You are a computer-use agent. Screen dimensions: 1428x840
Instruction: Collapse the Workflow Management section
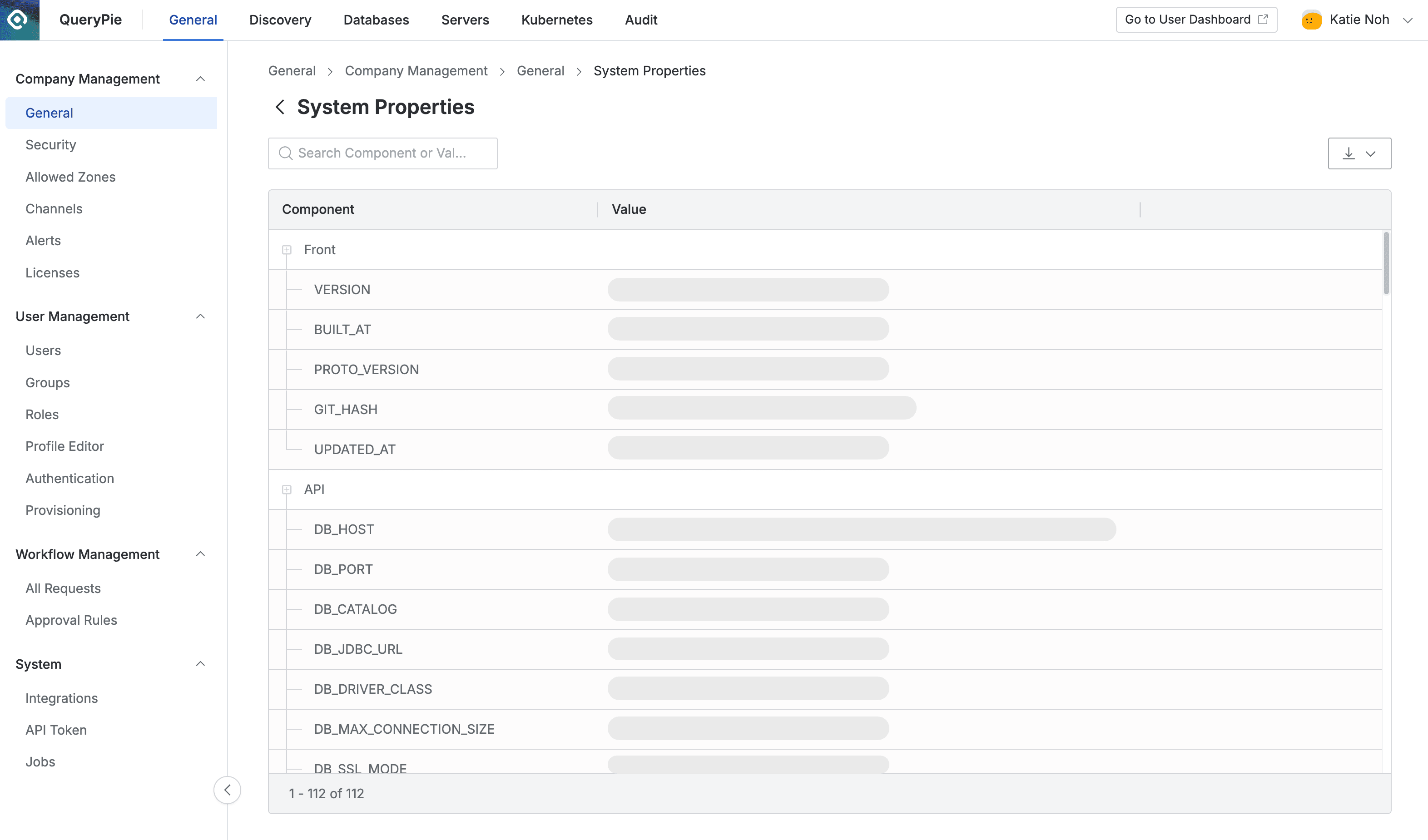coord(200,554)
